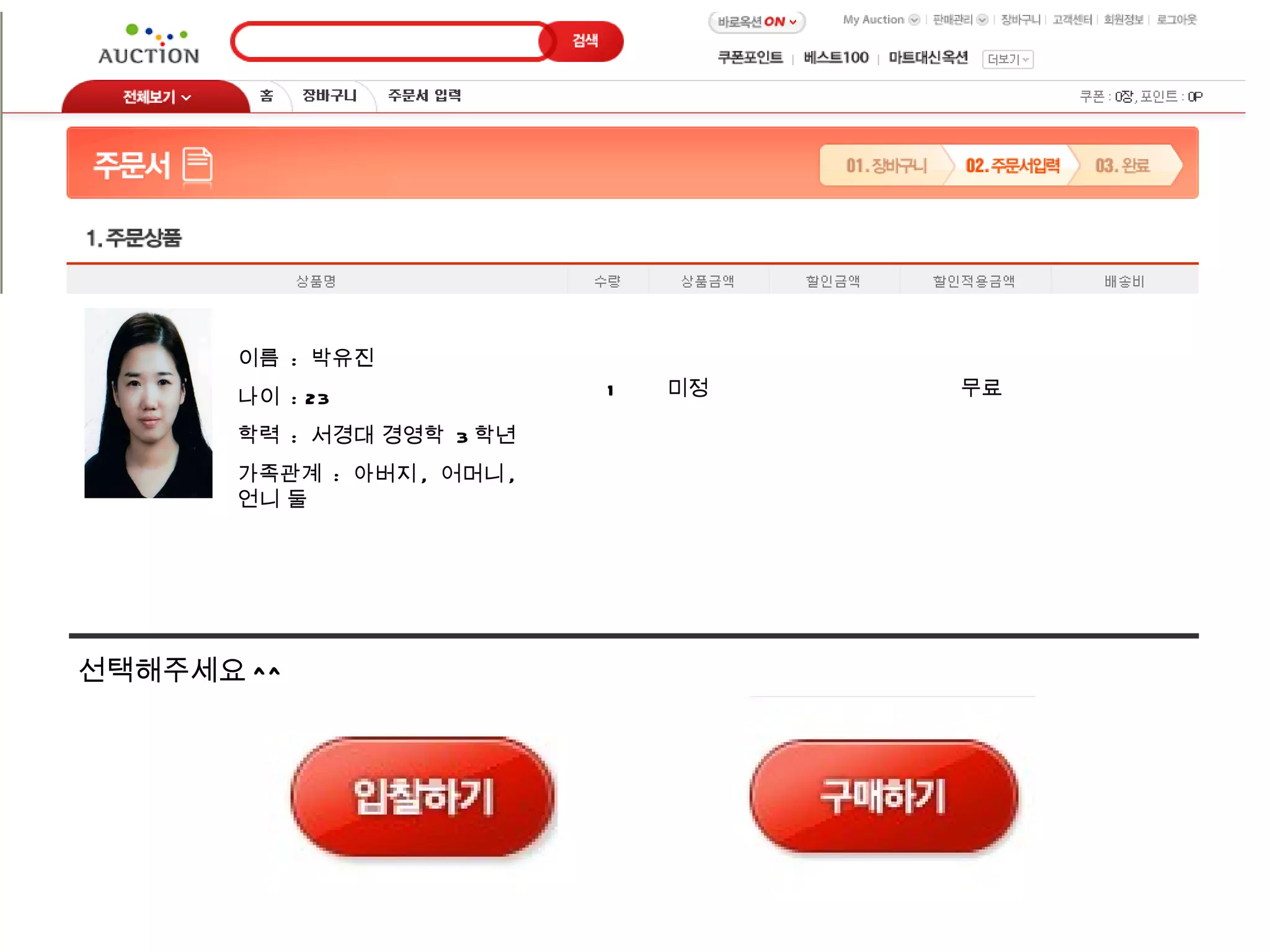Click the 판매관리 dropdown arrow icon
The image size is (1270, 952).
(982, 20)
